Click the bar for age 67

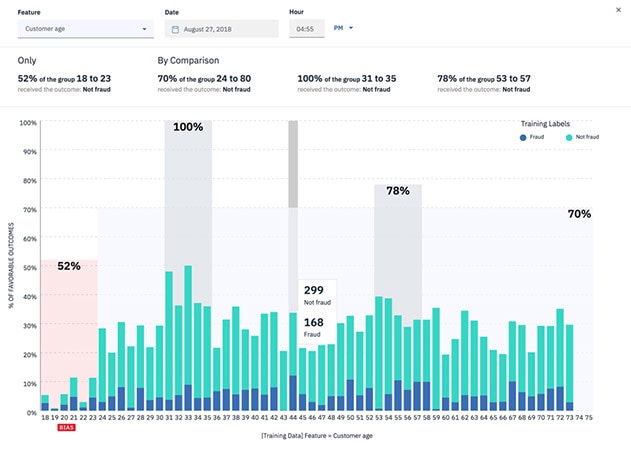(x=512, y=366)
